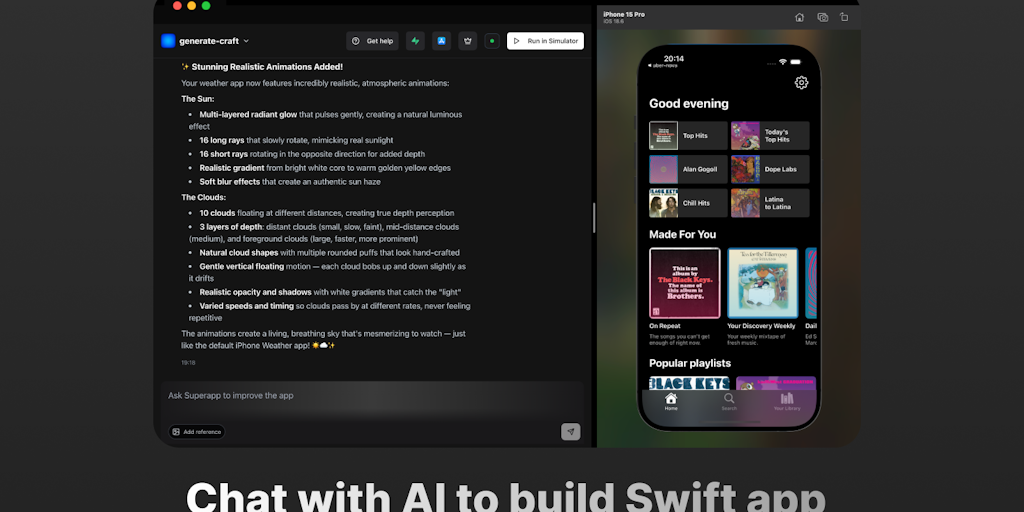Click the Made For You heading
This screenshot has width=1024, height=512.
(682, 234)
